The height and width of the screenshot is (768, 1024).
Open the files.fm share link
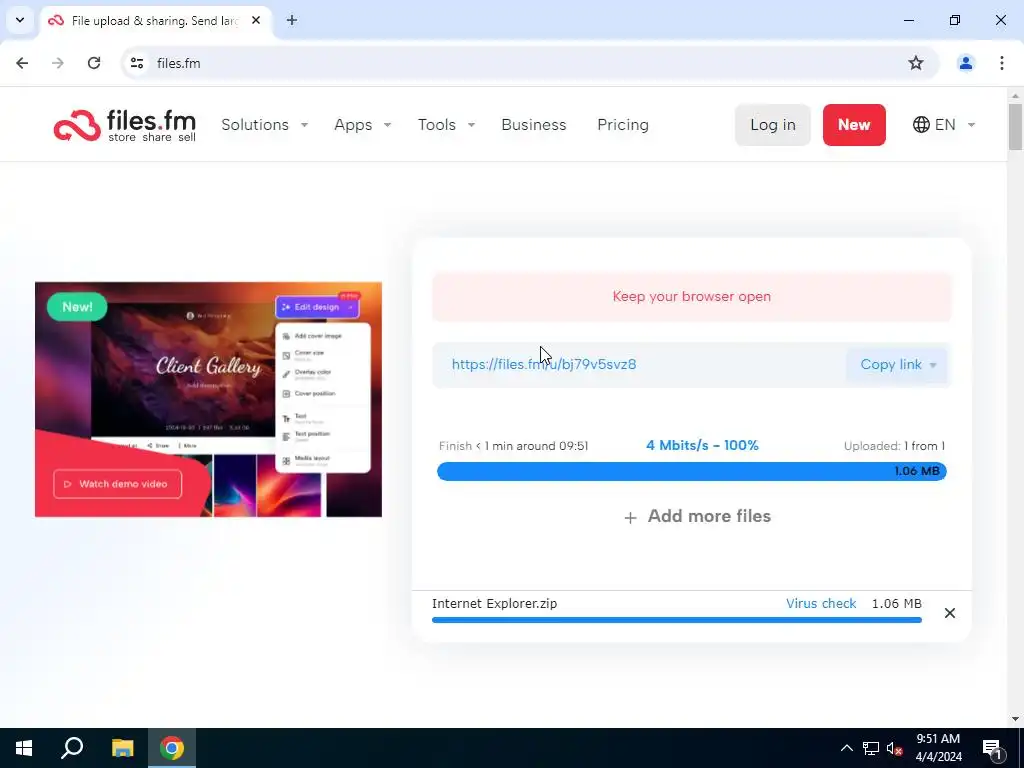click(544, 364)
